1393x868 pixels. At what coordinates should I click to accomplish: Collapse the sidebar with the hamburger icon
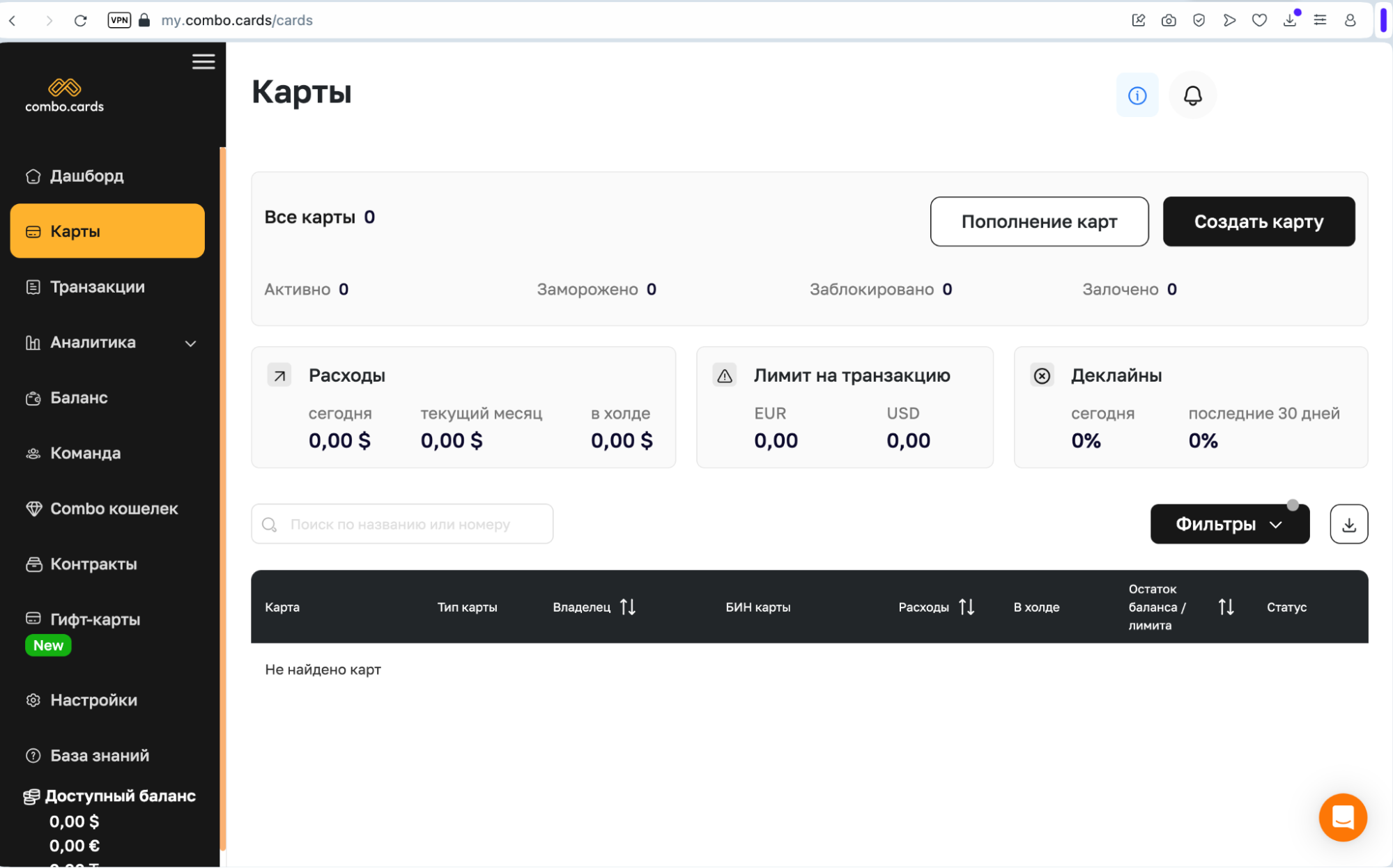point(203,62)
